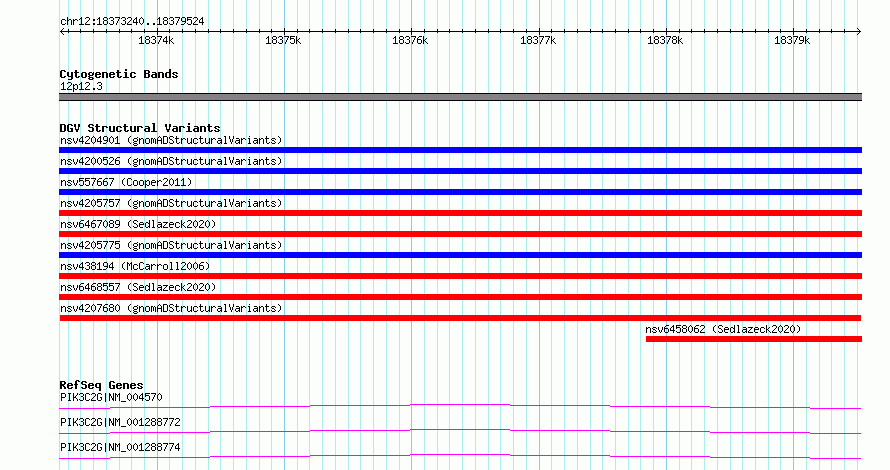
Task: Click the 18374k ruler label
Action: (x=156, y=40)
